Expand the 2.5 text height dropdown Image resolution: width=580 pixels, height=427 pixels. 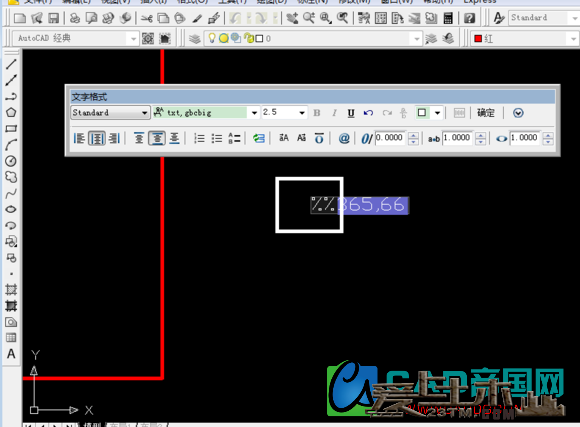pyautogui.click(x=284, y=112)
